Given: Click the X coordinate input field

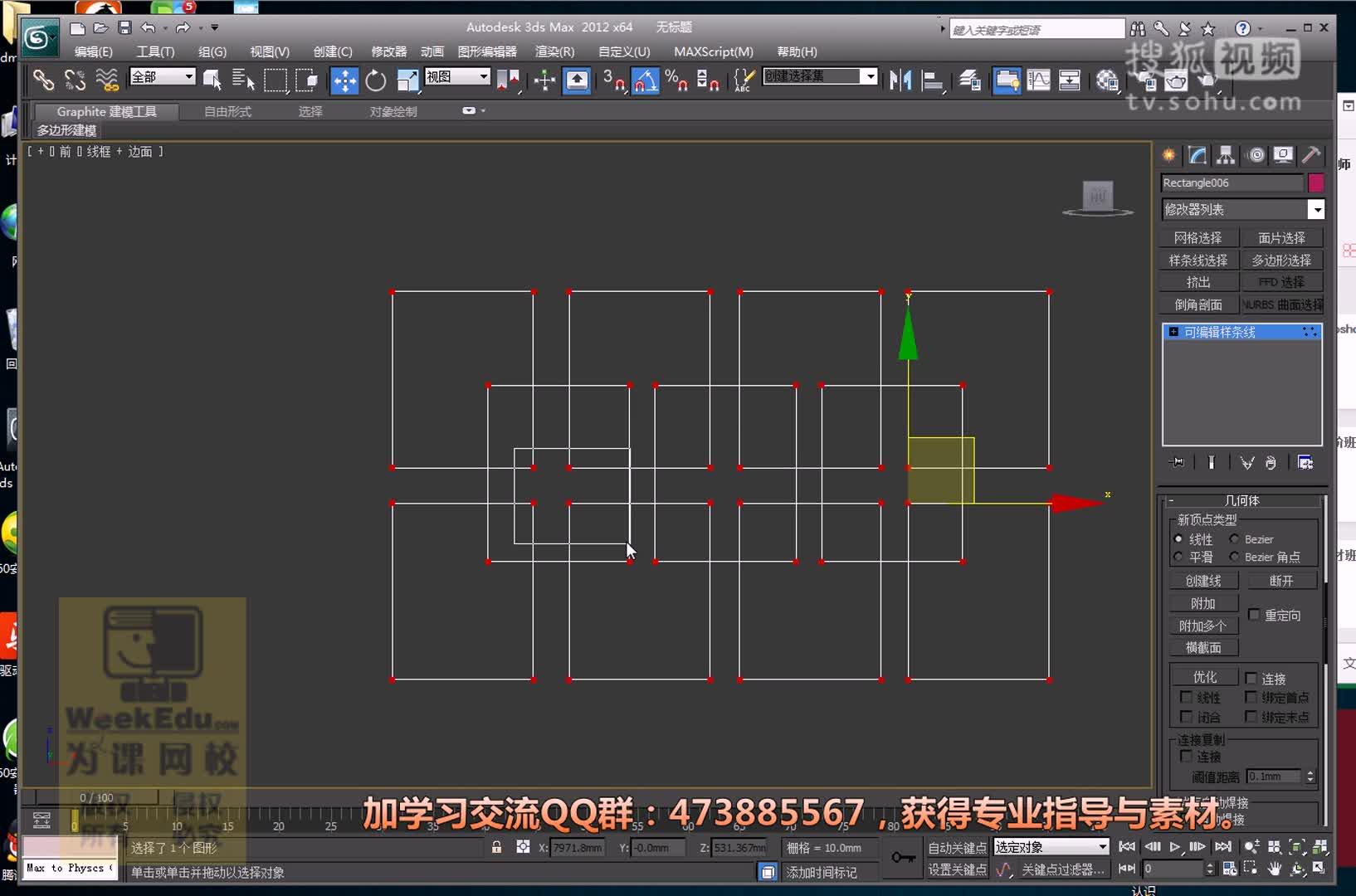Looking at the screenshot, I should [x=577, y=848].
